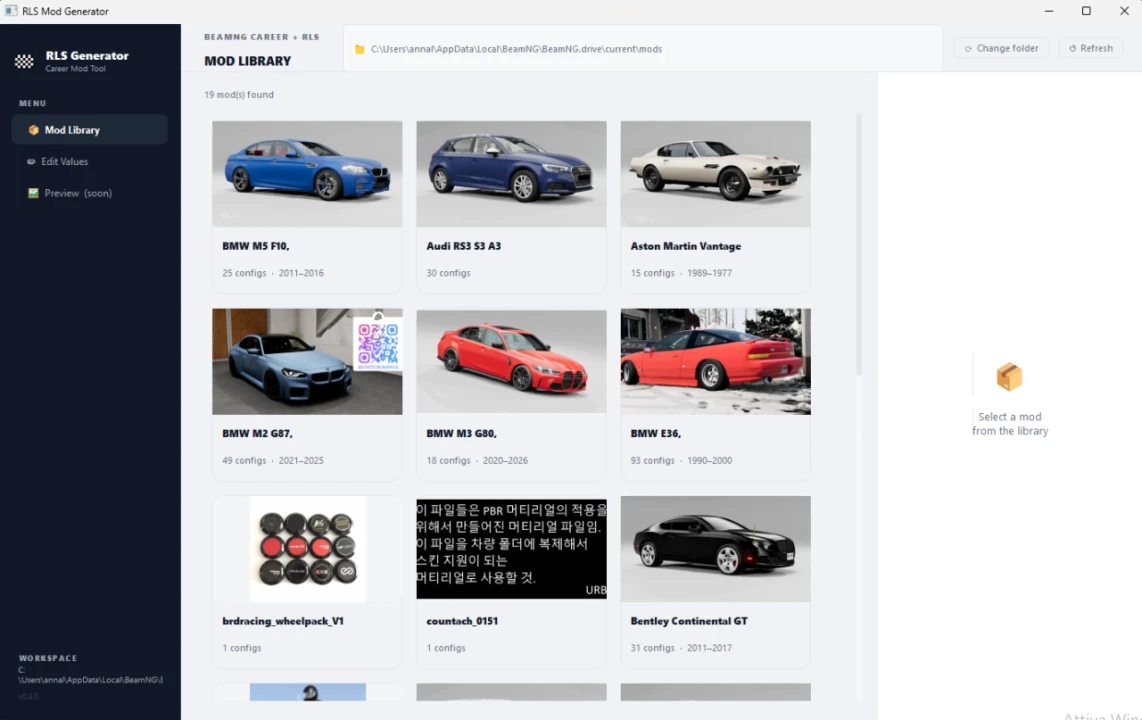Click the '30 configs' text

click(x=448, y=273)
